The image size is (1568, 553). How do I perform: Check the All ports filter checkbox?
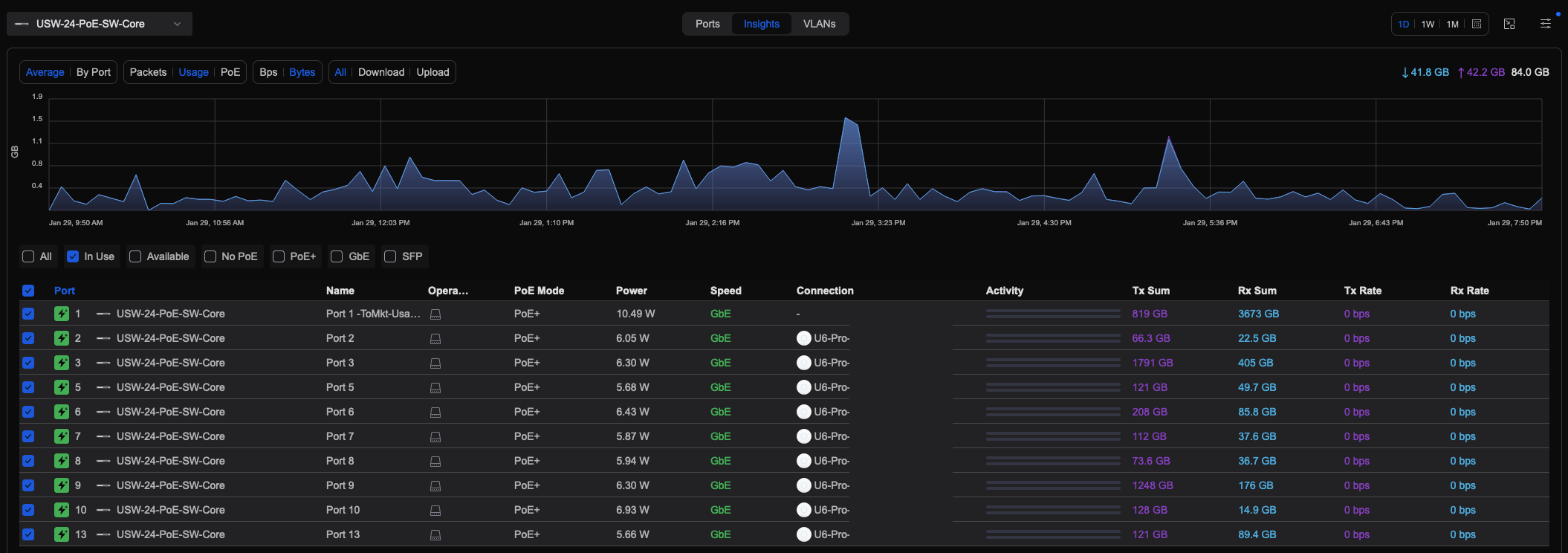tap(28, 256)
